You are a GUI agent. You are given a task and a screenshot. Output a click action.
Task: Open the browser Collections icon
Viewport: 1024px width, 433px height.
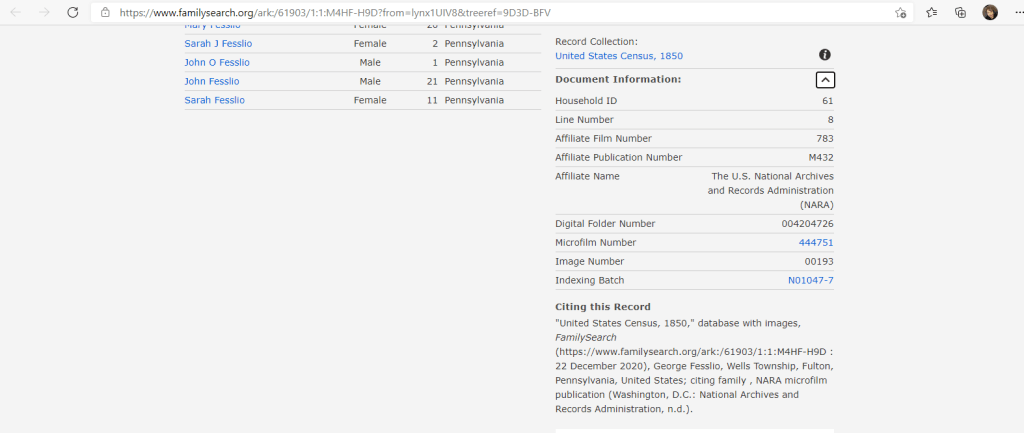pyautogui.click(x=960, y=13)
